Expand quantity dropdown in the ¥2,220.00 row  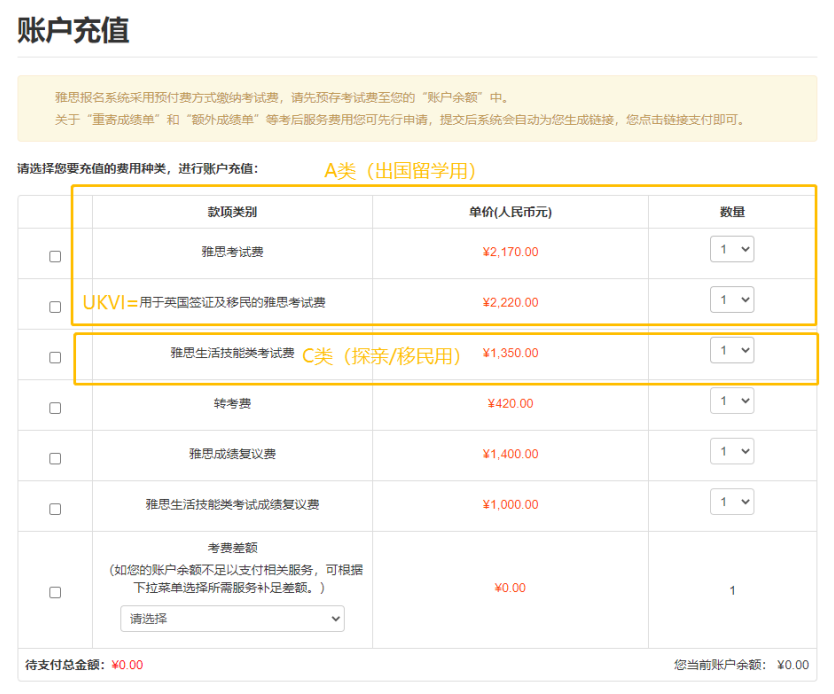731,299
